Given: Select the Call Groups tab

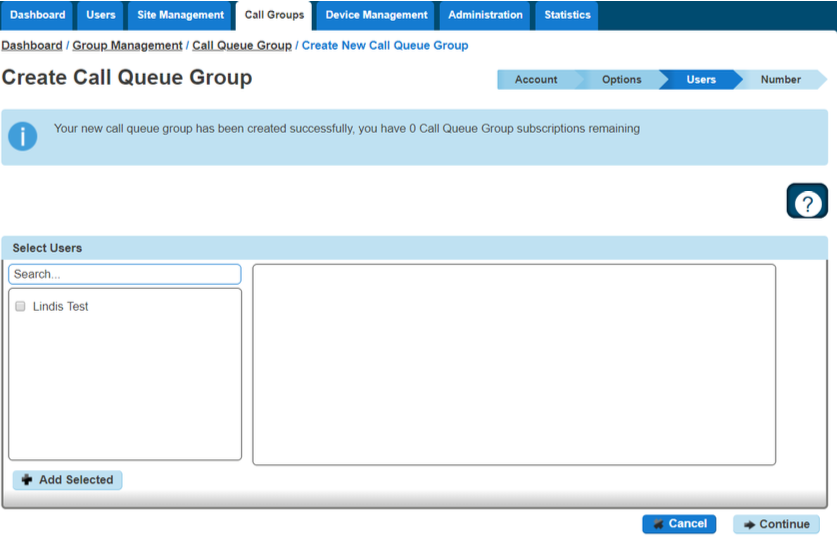Looking at the screenshot, I should (x=274, y=15).
